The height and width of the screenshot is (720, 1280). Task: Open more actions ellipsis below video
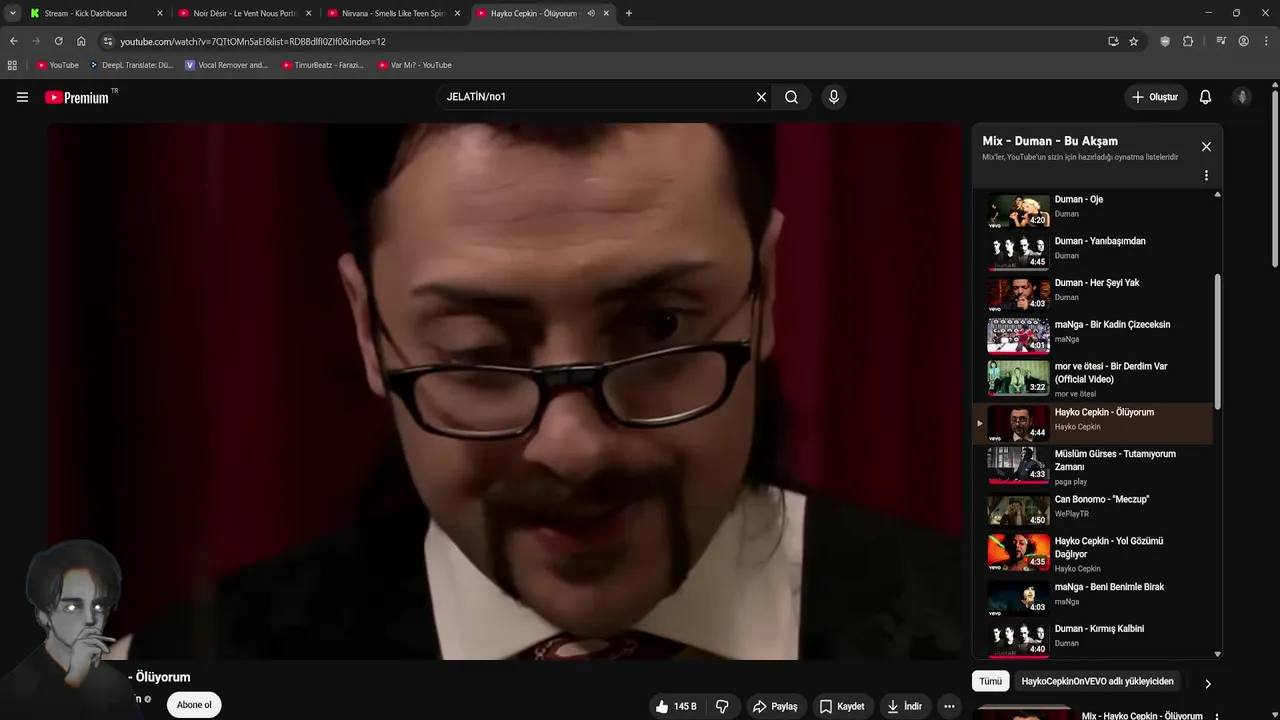coord(949,706)
